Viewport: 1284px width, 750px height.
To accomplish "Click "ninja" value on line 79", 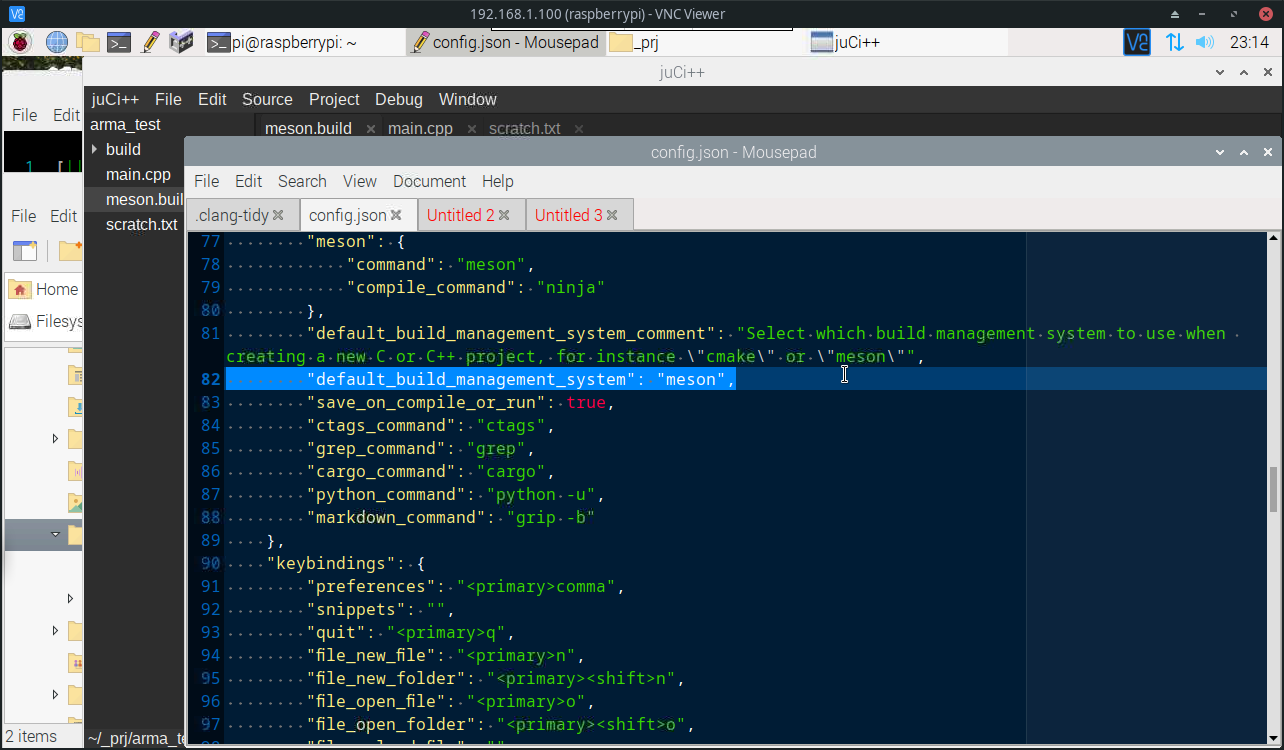I will pyautogui.click(x=572, y=287).
